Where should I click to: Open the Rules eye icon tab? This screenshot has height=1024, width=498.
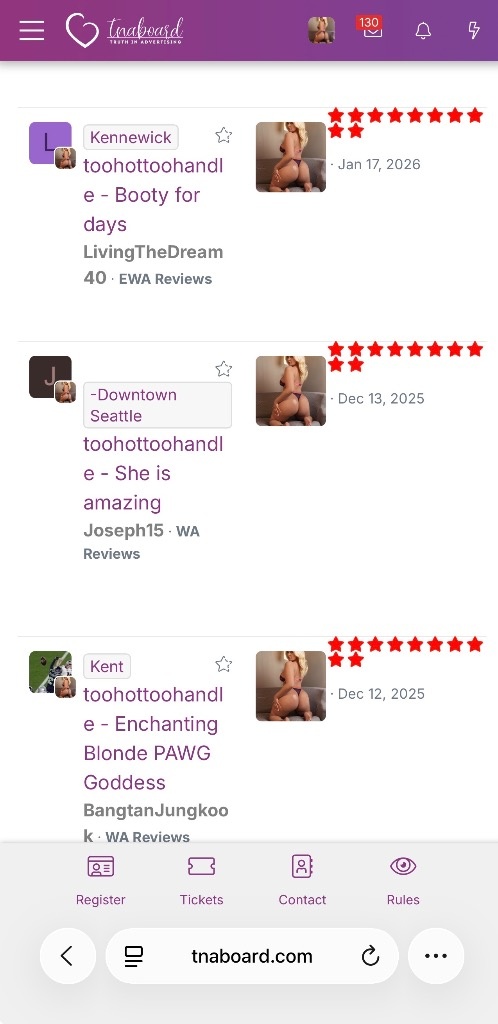403,880
